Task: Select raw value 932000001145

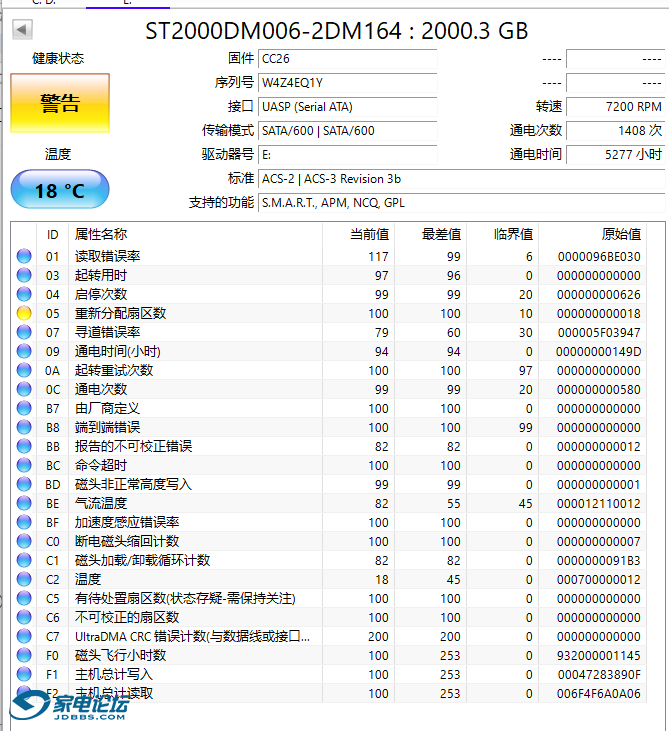Action: tap(599, 656)
